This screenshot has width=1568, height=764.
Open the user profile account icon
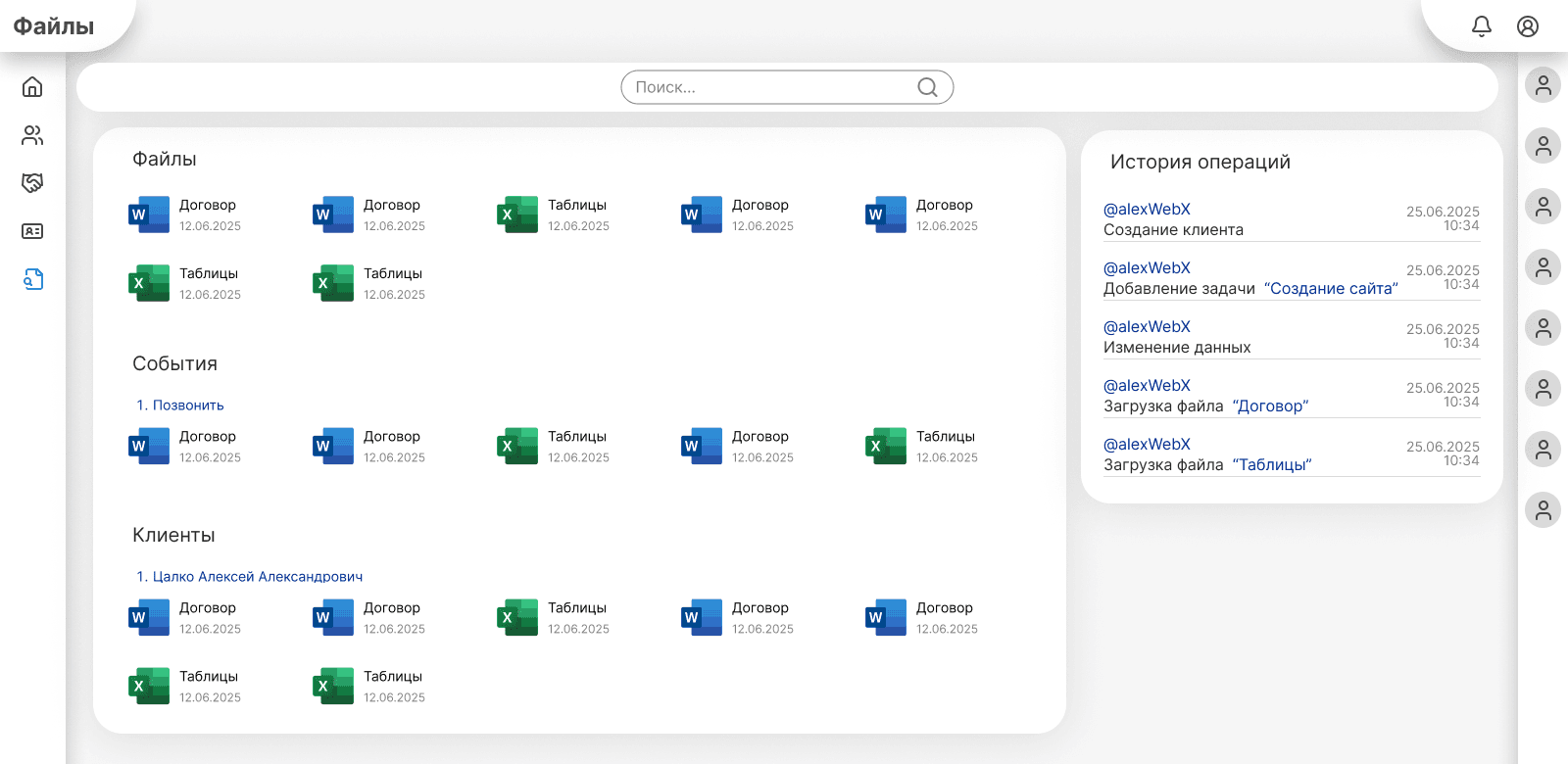coord(1528,26)
